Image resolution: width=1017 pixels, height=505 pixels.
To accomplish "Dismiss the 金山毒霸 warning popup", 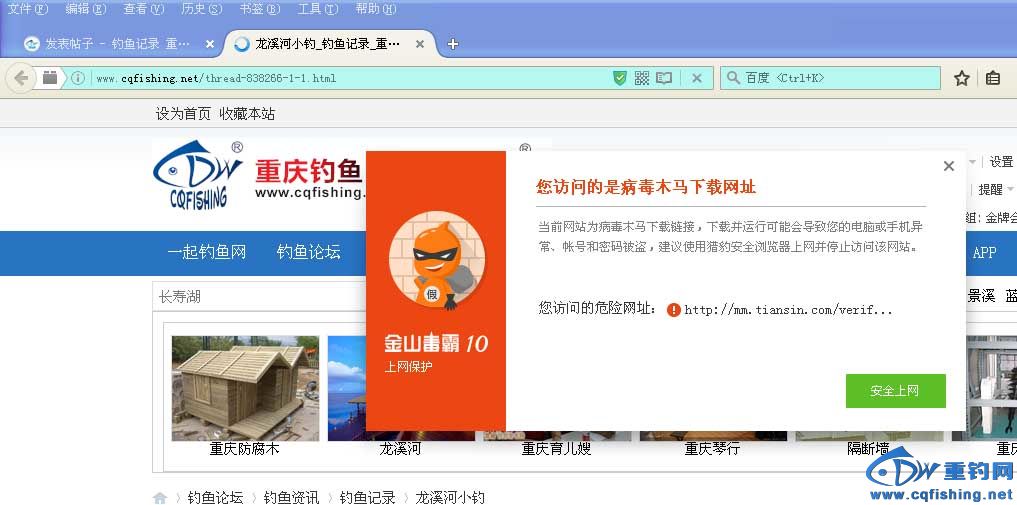I will click(x=949, y=166).
